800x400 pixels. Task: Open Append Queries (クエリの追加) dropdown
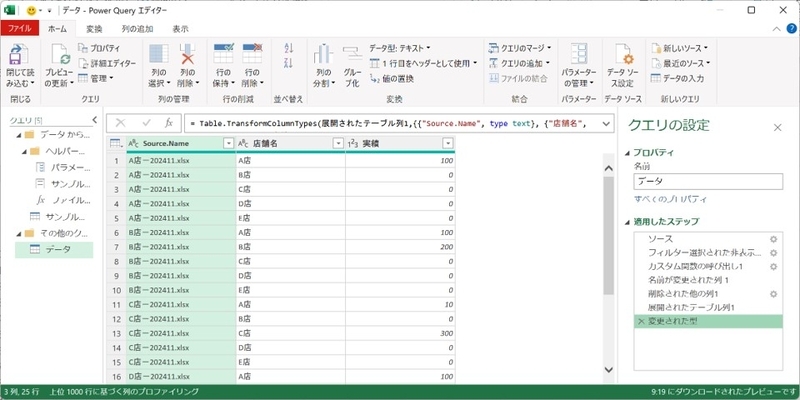coord(519,63)
